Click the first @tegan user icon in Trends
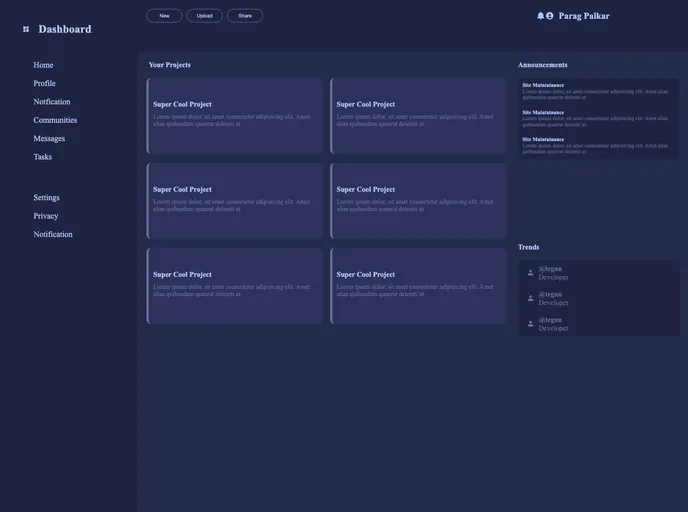This screenshot has height=512, width=688. pos(531,273)
